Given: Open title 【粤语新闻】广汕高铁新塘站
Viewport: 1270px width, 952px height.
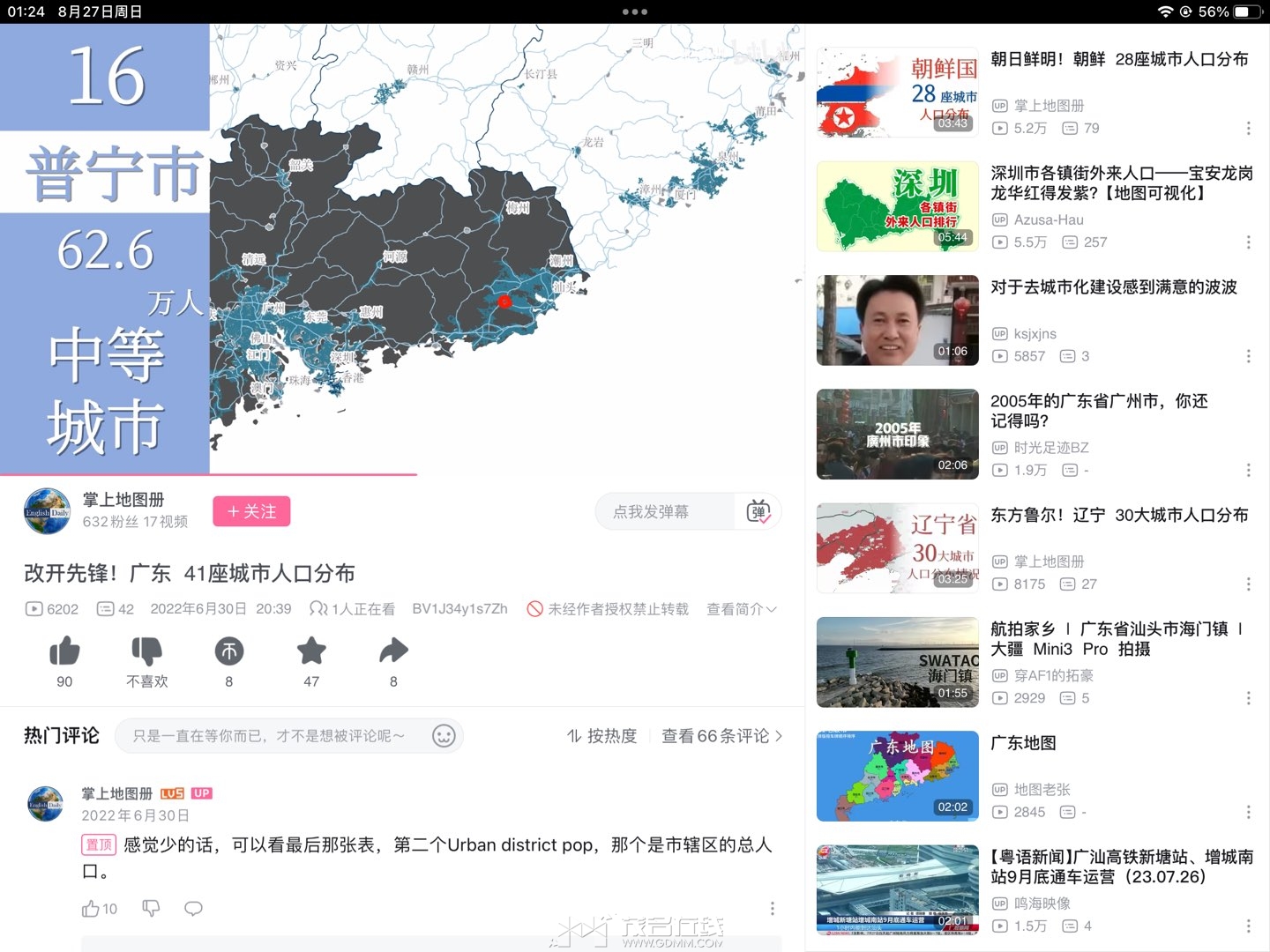Looking at the screenshot, I should (x=1122, y=866).
